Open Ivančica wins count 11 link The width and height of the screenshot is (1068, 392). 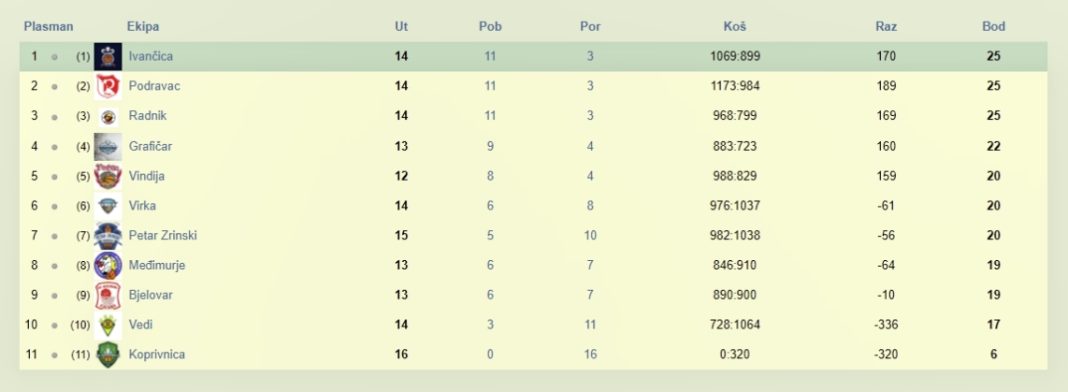[490, 56]
